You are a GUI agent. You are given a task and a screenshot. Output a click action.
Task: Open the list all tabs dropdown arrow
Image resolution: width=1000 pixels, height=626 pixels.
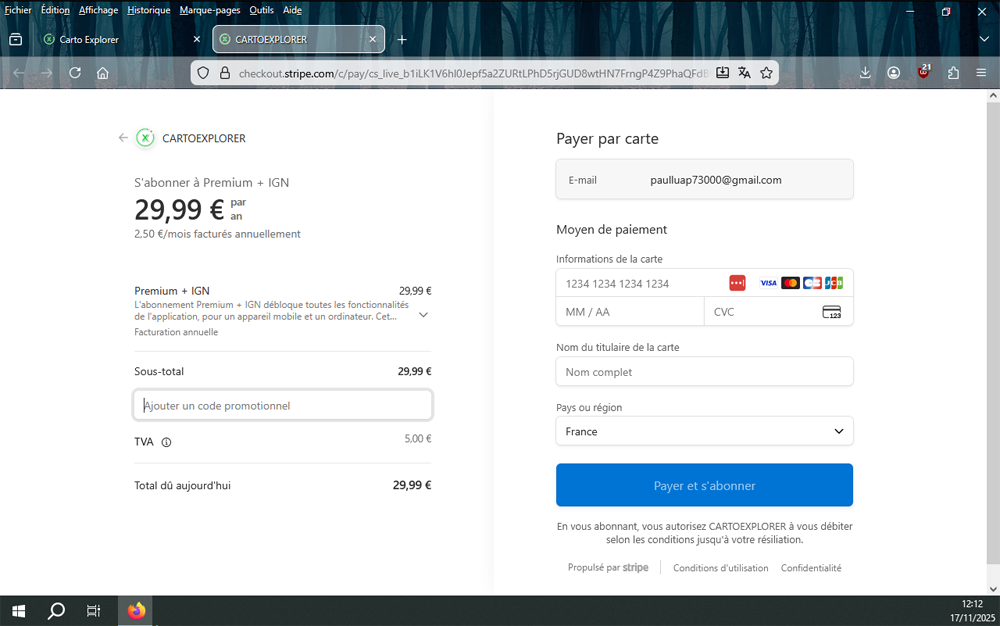tap(983, 39)
